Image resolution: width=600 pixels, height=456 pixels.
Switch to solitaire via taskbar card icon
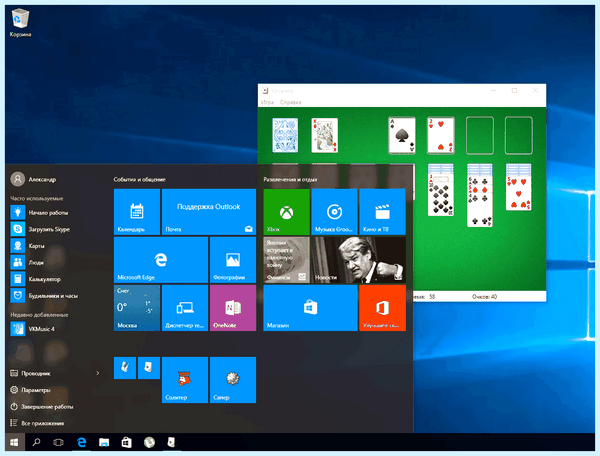click(171, 442)
